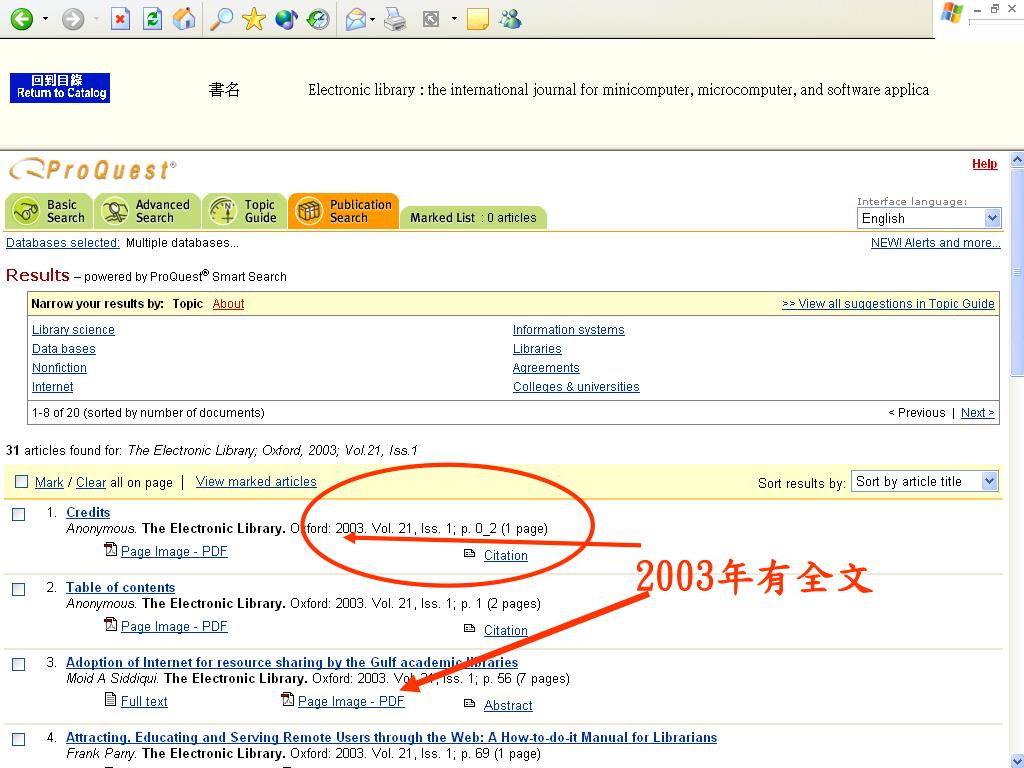Screen dimensions: 1024x768
Task: Narrow results by Library science topic
Action: 73,330
